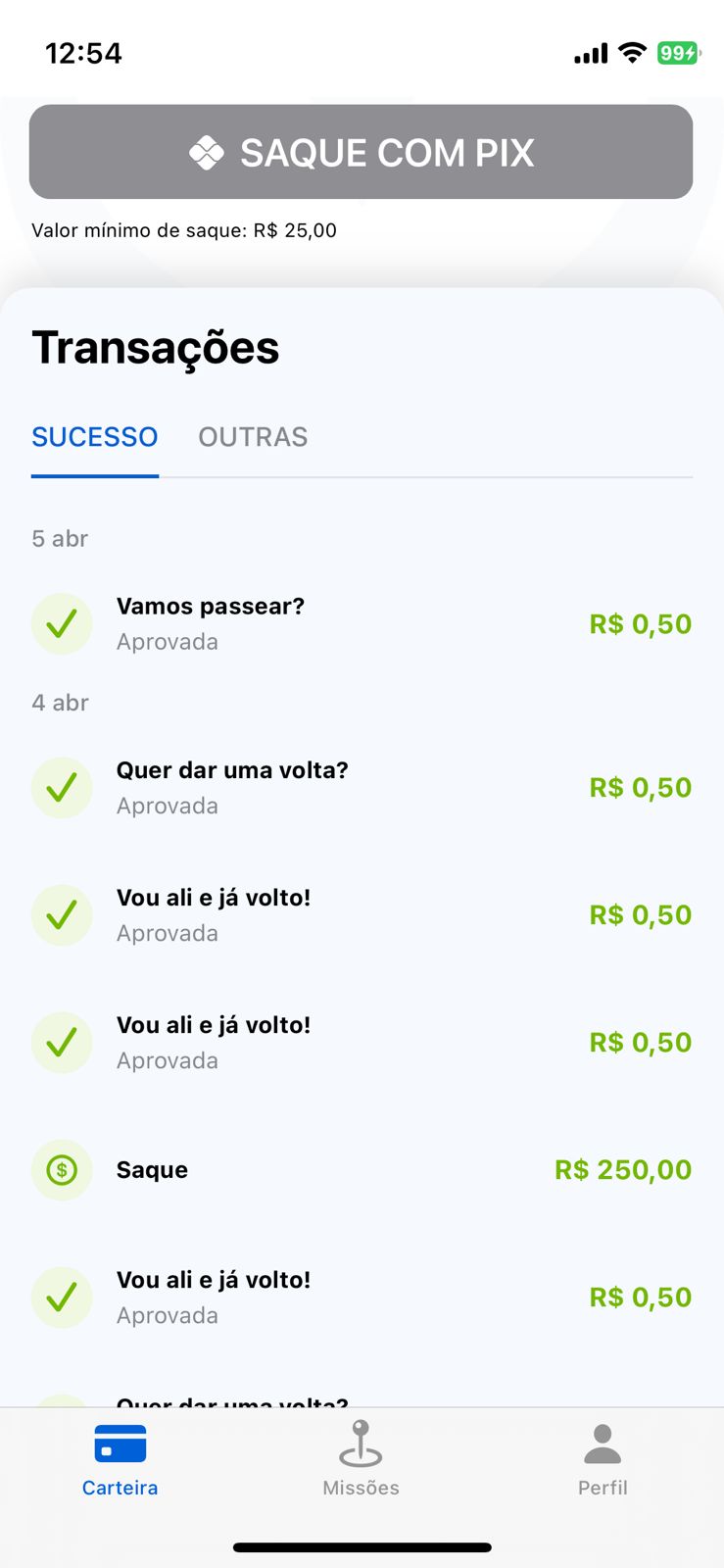Tap the Missões label in bottom bar
This screenshot has width=724, height=1568.
coord(361,1488)
